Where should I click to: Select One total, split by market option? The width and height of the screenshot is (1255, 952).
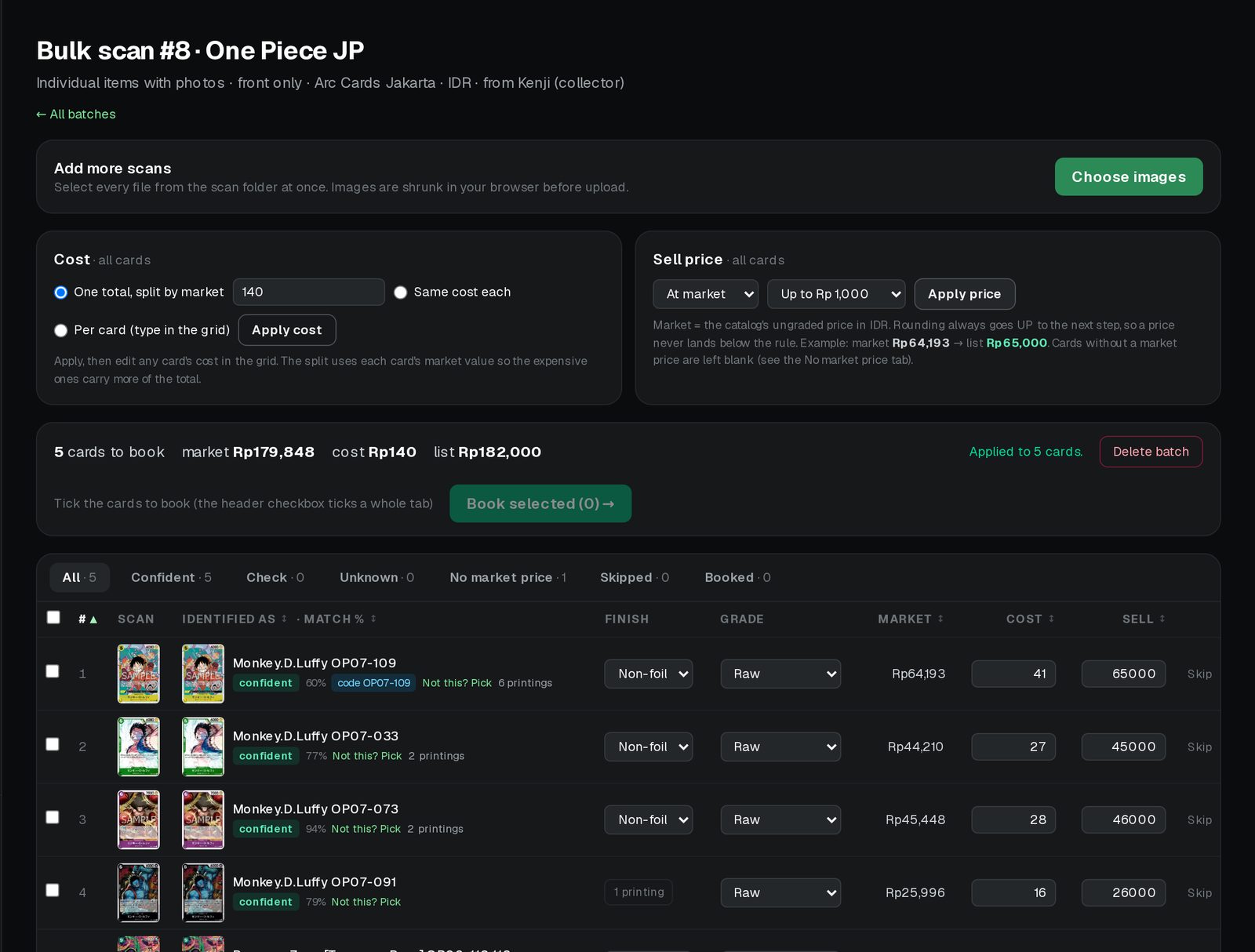[60, 293]
